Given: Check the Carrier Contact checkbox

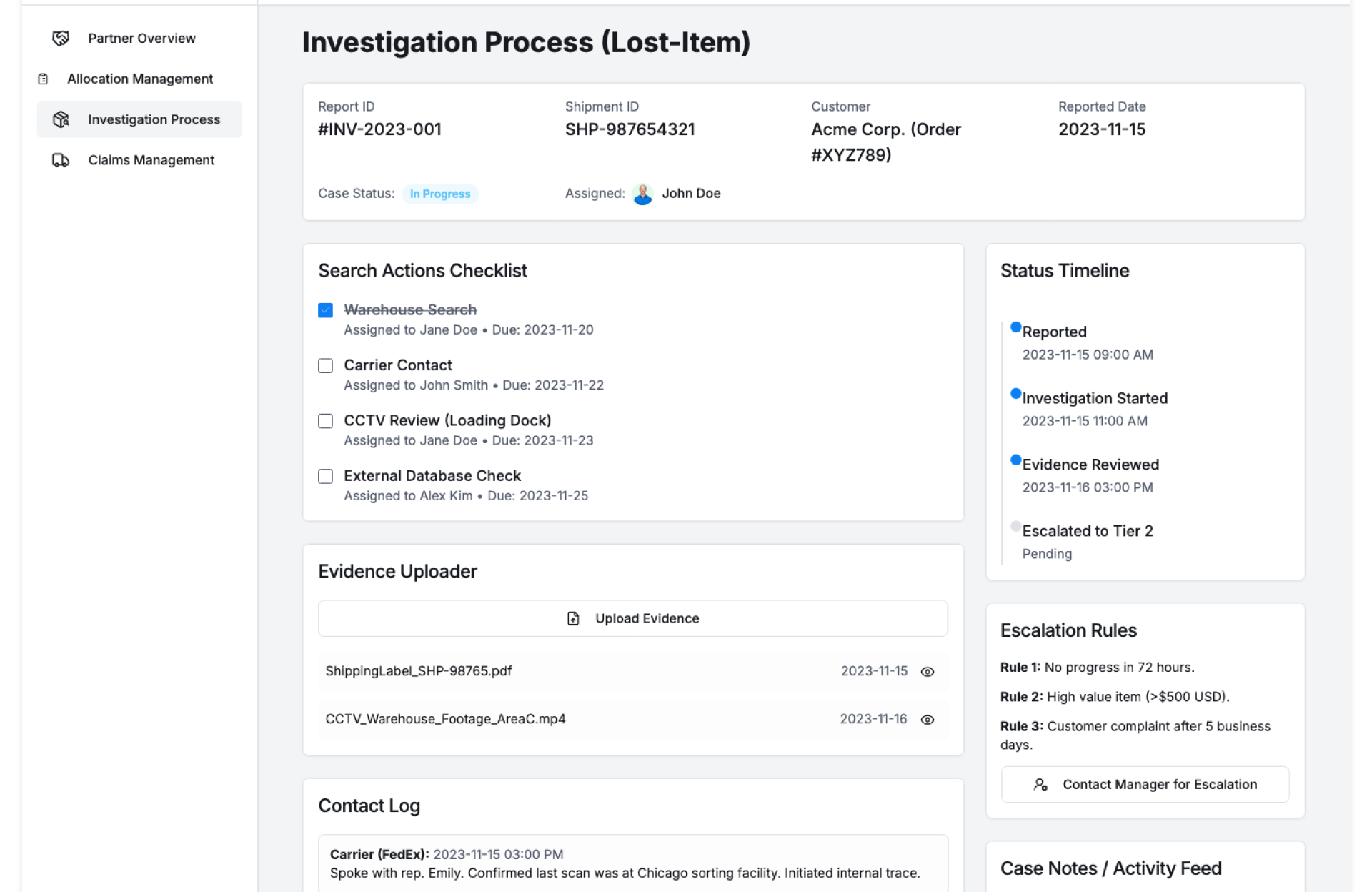Looking at the screenshot, I should click(325, 366).
